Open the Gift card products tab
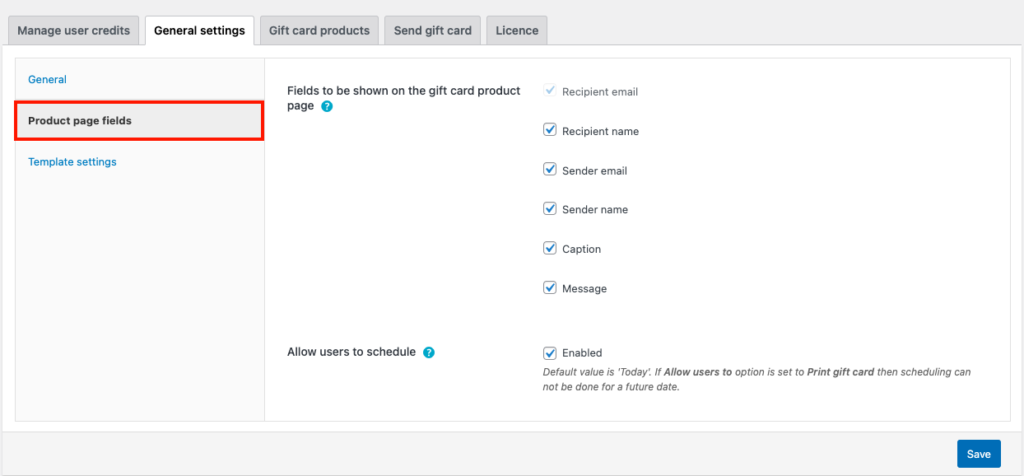This screenshot has width=1024, height=476. (x=319, y=30)
